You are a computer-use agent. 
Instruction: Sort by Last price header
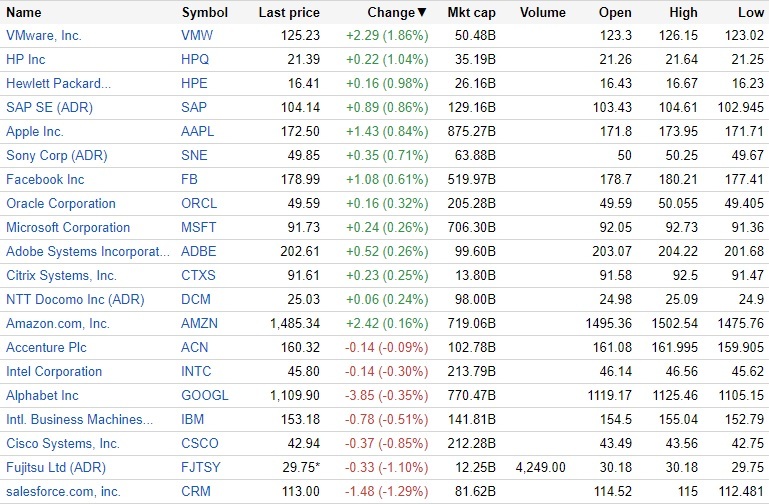tap(289, 13)
